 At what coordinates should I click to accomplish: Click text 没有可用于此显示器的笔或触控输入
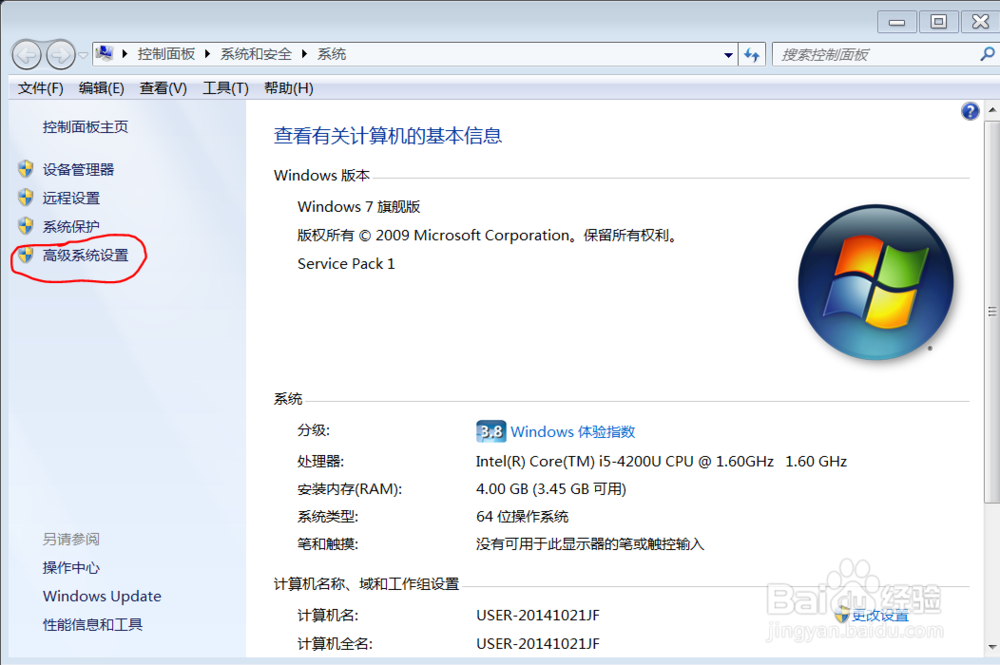coord(590,544)
